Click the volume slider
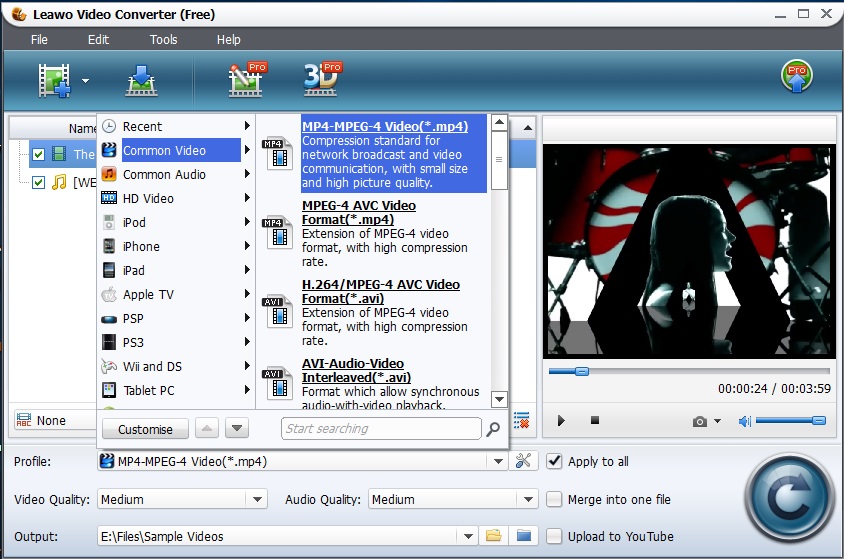This screenshot has height=559, width=844. pyautogui.click(x=790, y=420)
